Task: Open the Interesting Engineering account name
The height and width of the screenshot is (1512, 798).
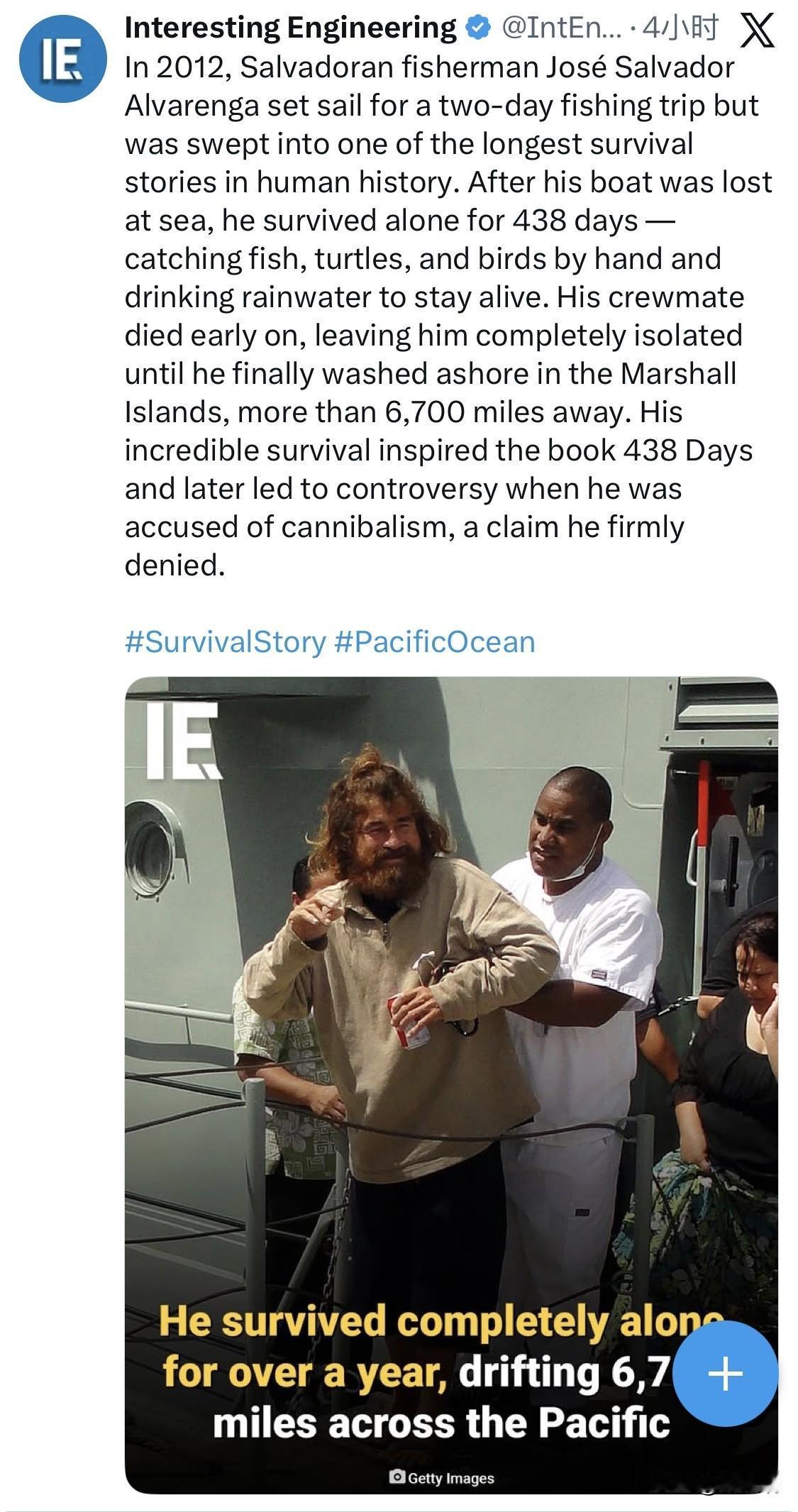Action: (289, 28)
